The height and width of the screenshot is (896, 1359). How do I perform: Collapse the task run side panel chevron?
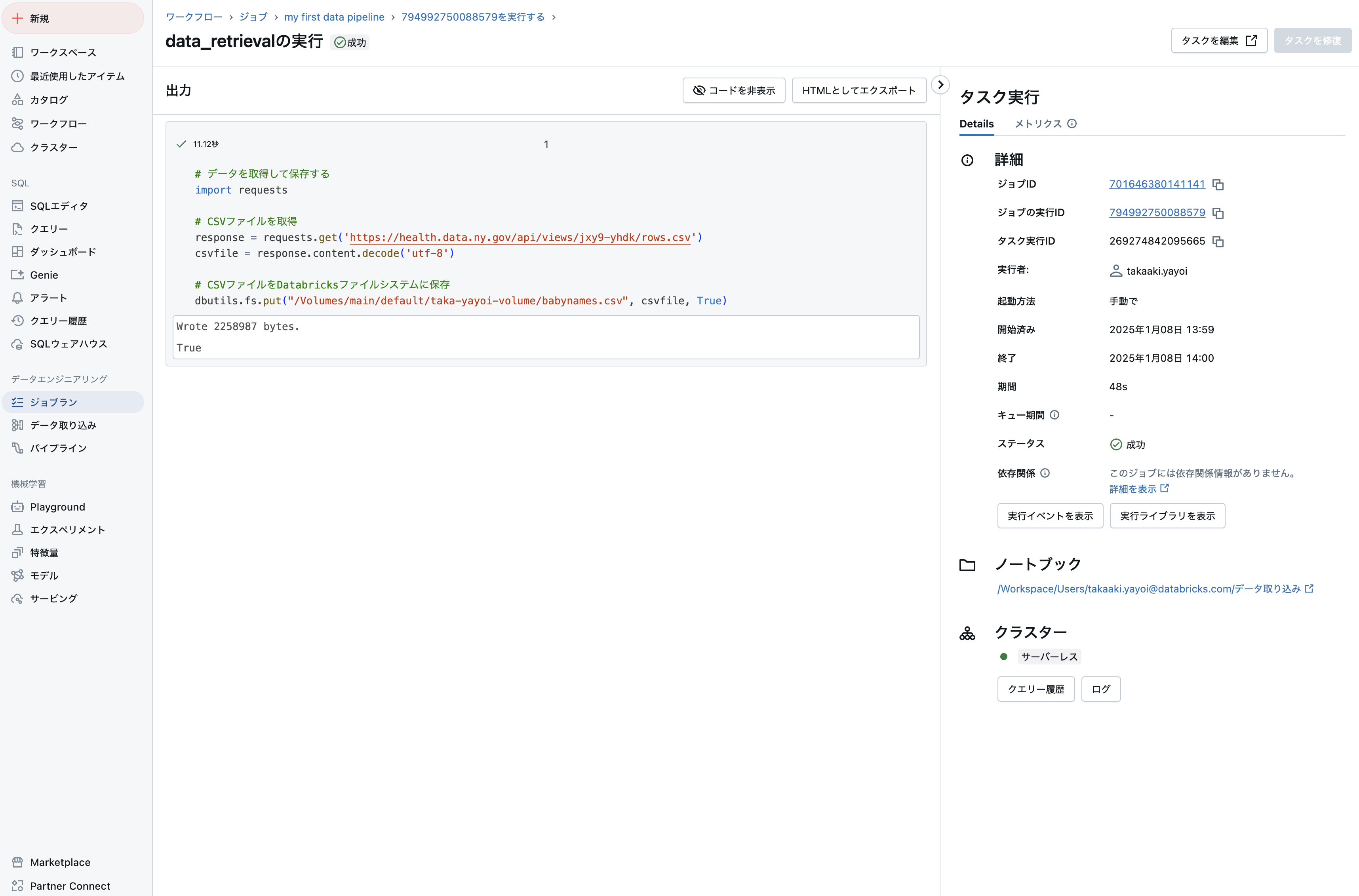[x=940, y=85]
